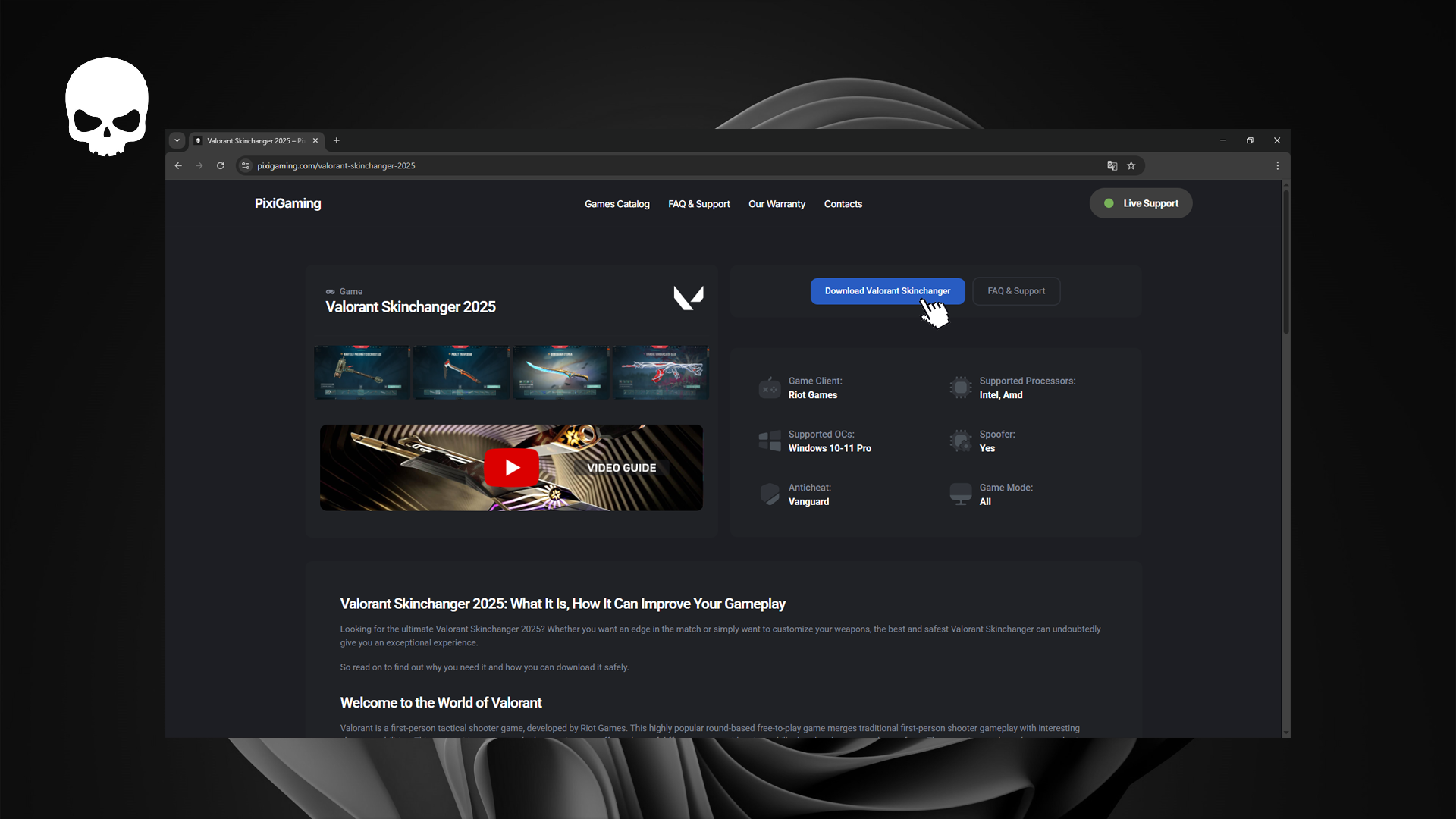This screenshot has height=819, width=1456.
Task: Open the tab search dropdown arrow
Action: tap(177, 140)
